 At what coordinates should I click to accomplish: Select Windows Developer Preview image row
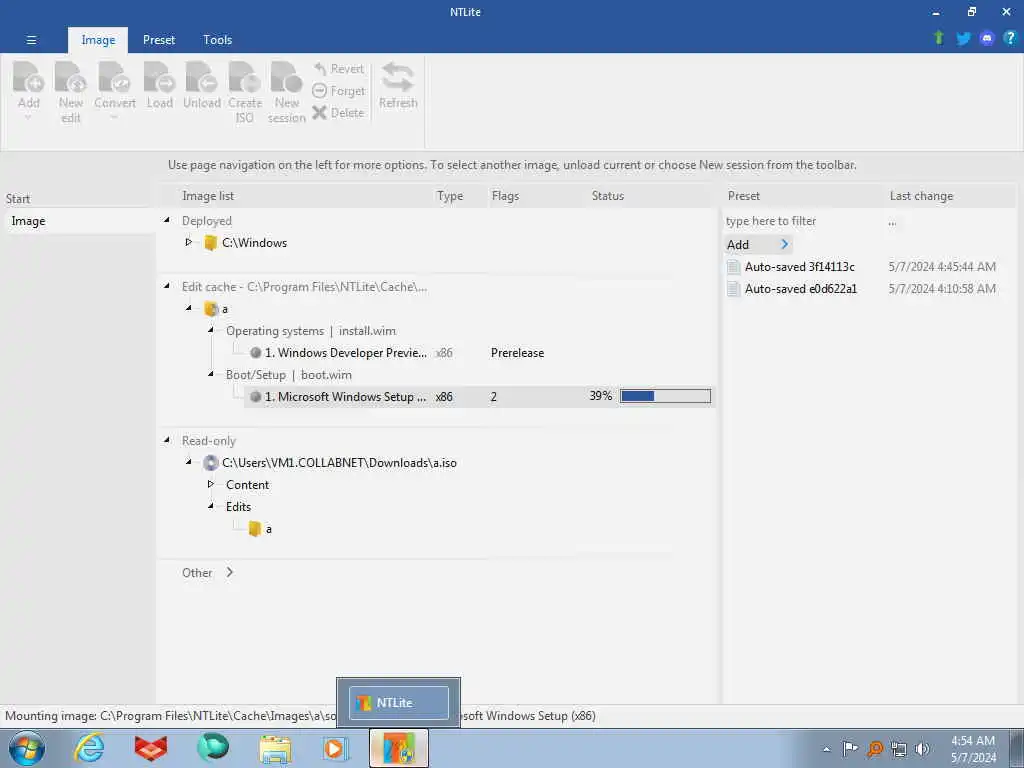[x=480, y=353]
